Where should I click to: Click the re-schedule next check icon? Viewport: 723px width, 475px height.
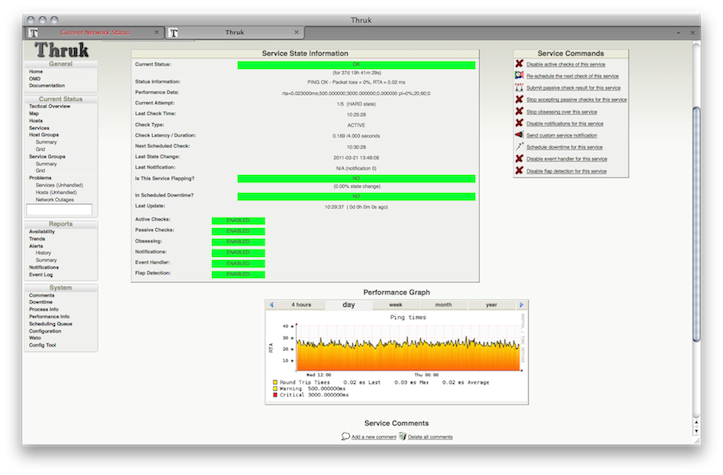tap(519, 75)
